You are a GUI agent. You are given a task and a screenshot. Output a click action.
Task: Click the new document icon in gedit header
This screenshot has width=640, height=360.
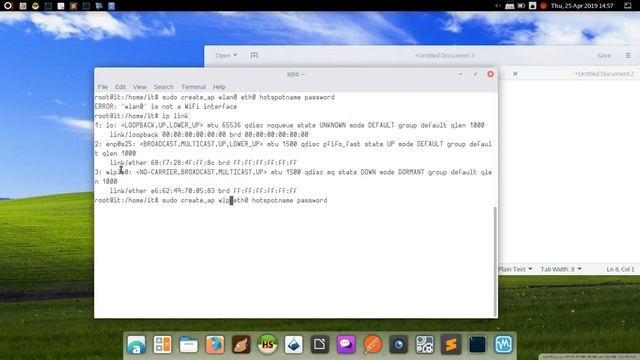tap(254, 56)
